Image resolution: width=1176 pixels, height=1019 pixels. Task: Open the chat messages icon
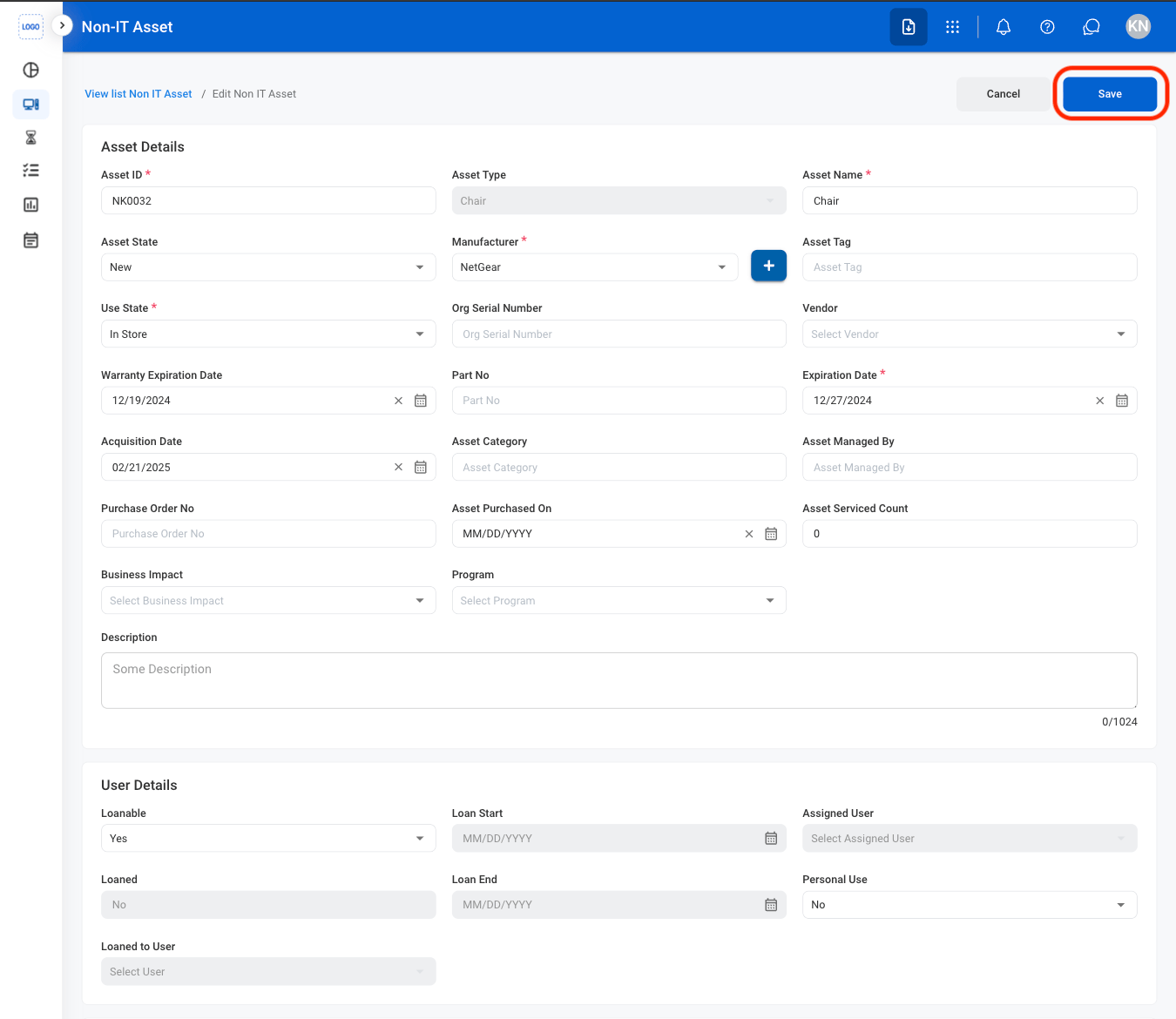(x=1091, y=27)
